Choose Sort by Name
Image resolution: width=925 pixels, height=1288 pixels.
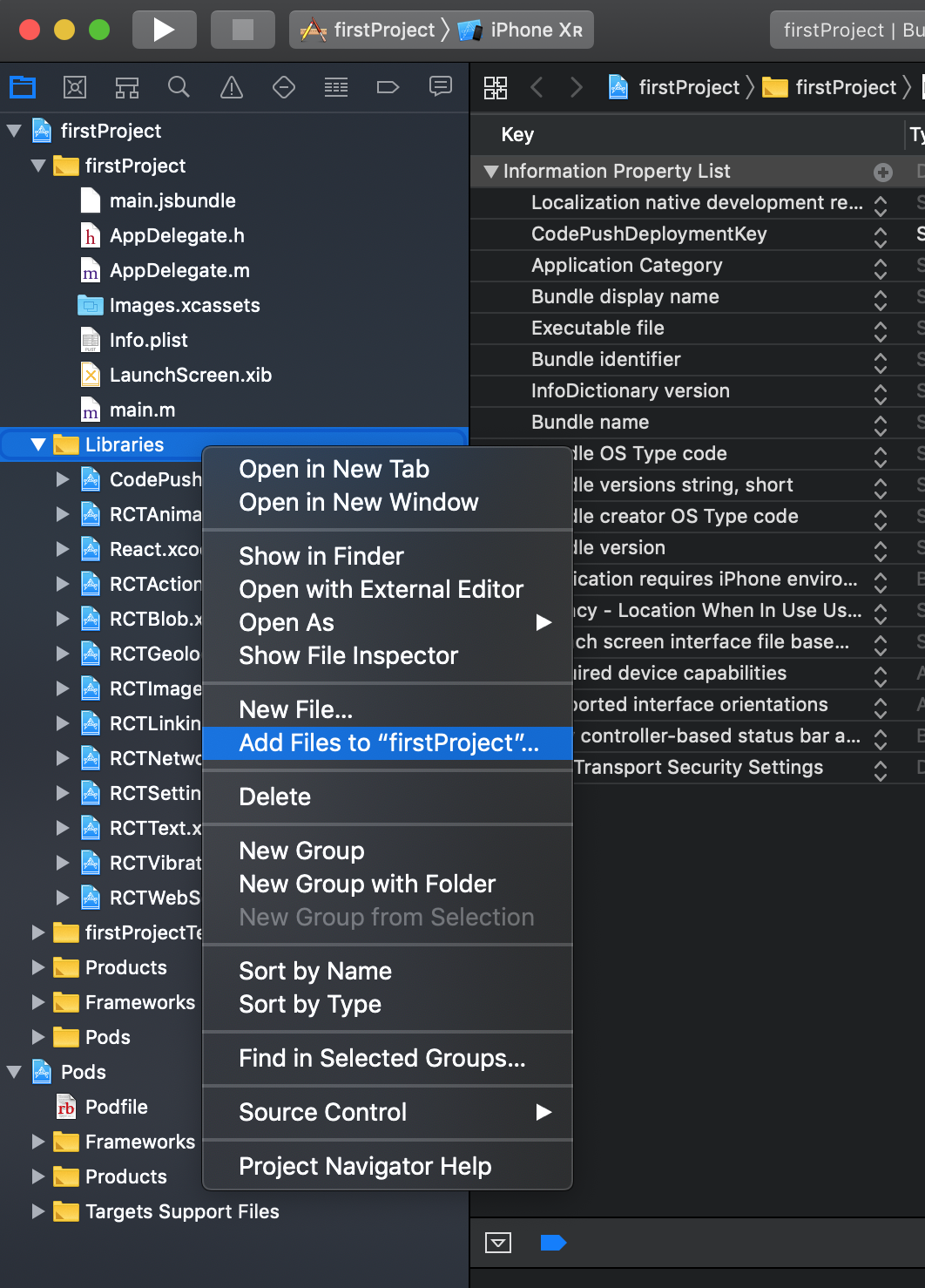(388, 971)
